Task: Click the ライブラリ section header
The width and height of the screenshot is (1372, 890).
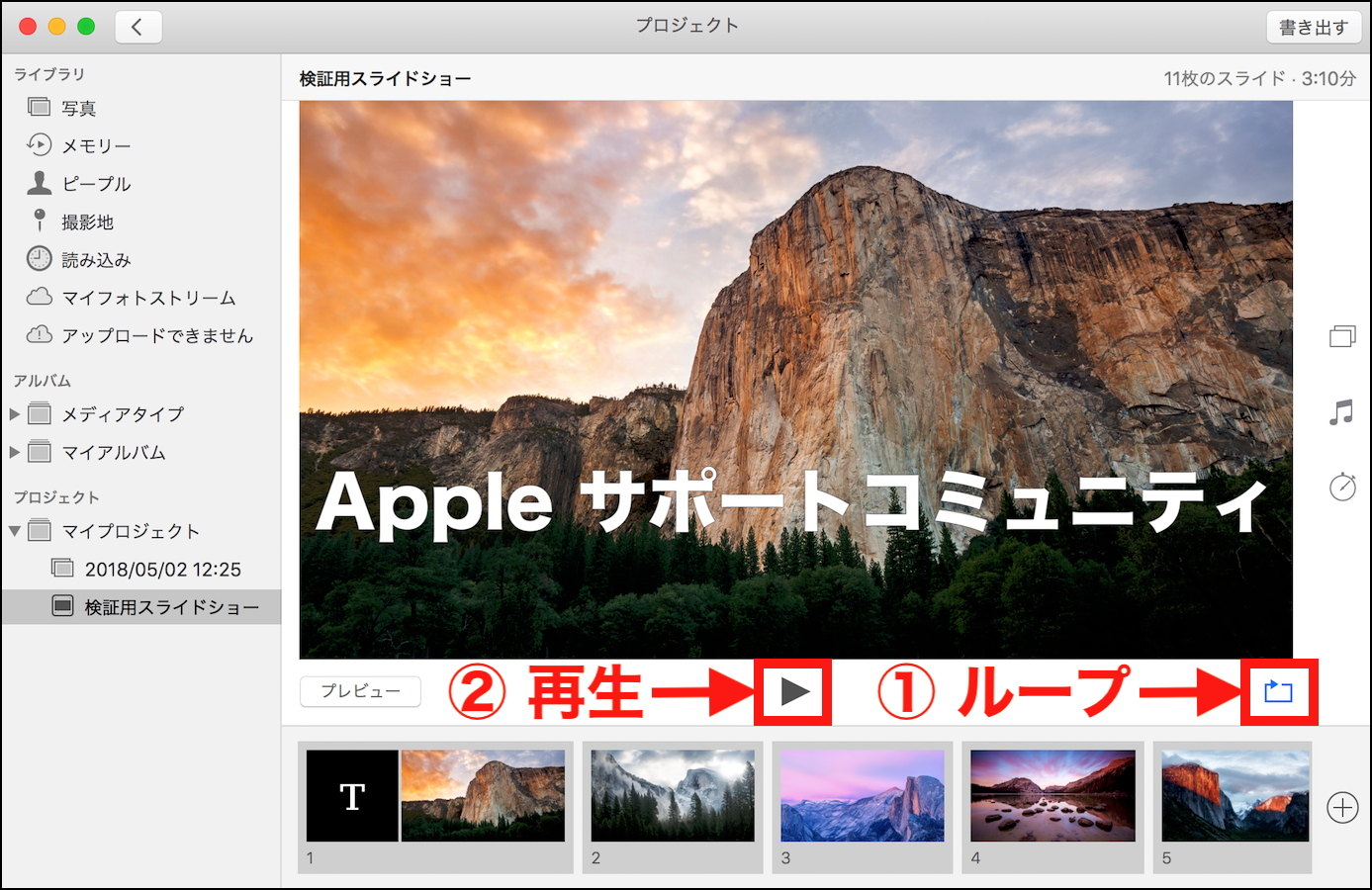Action: (x=49, y=74)
